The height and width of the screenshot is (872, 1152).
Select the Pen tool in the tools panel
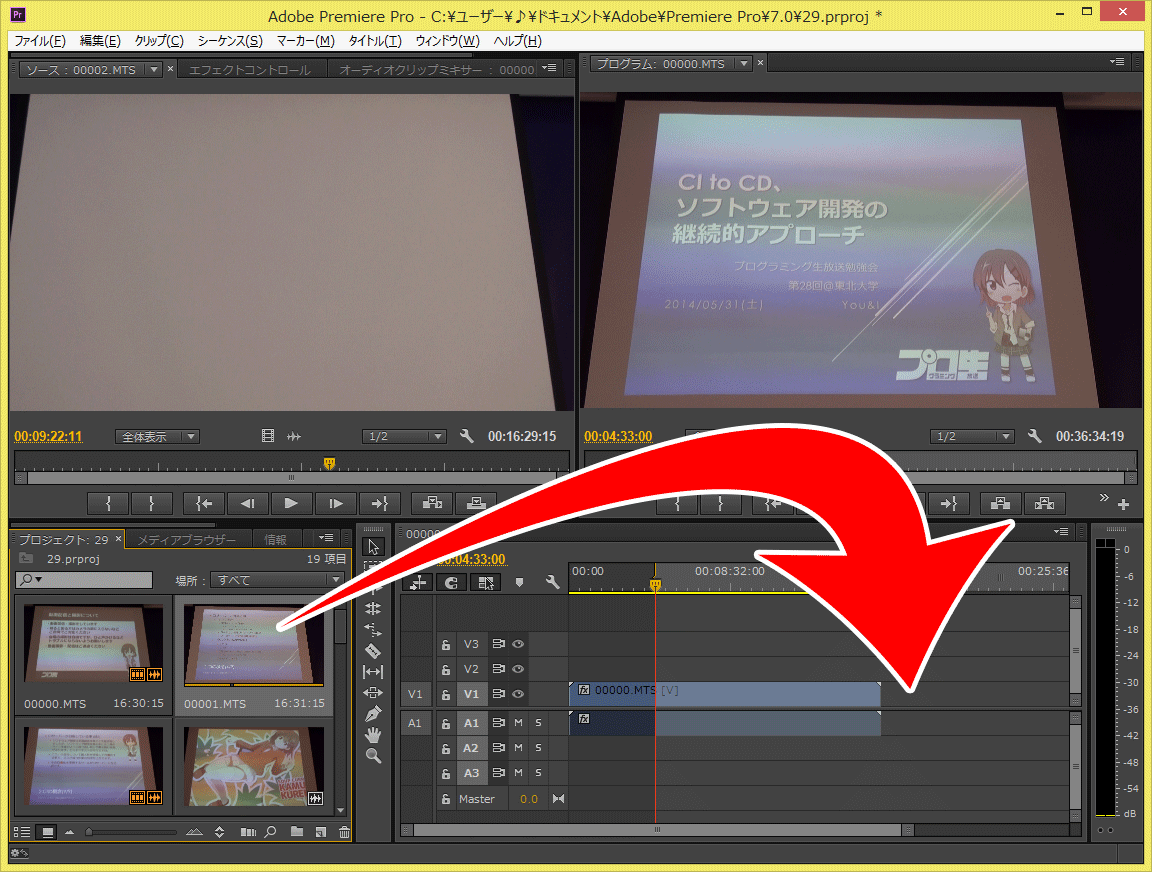tap(373, 714)
